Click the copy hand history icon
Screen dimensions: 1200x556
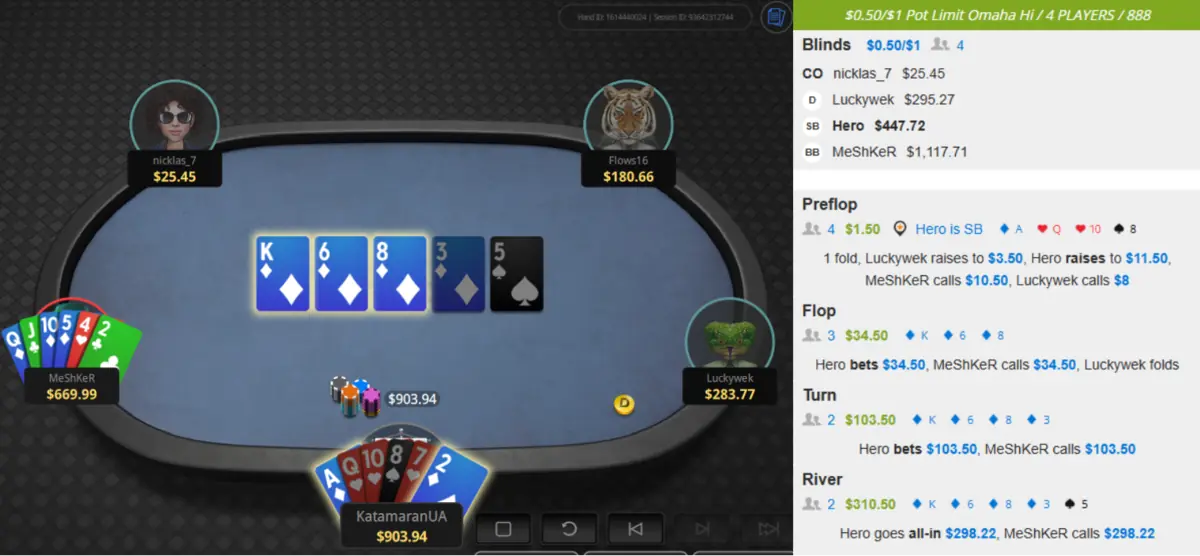[x=774, y=16]
